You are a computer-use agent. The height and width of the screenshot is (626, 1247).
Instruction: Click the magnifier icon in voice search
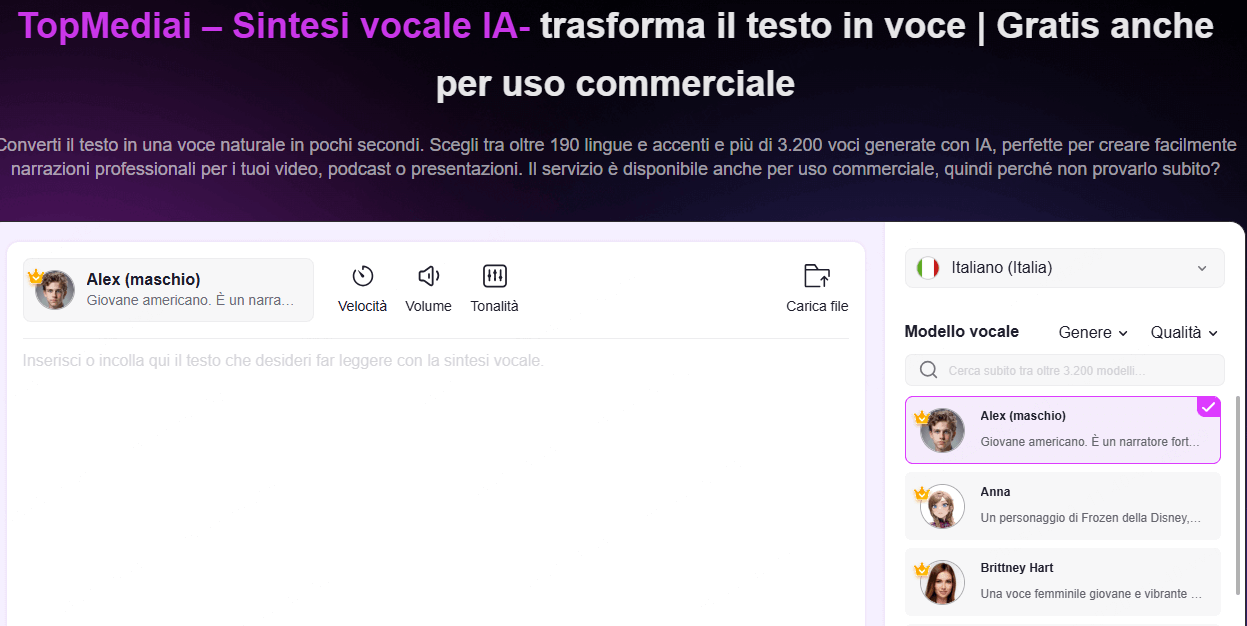click(929, 370)
